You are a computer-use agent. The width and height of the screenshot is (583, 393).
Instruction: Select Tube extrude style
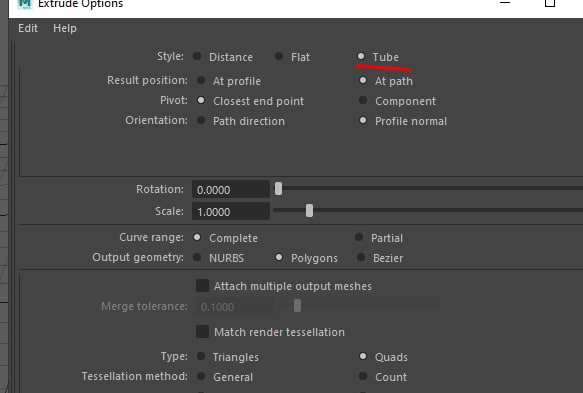[x=361, y=57]
